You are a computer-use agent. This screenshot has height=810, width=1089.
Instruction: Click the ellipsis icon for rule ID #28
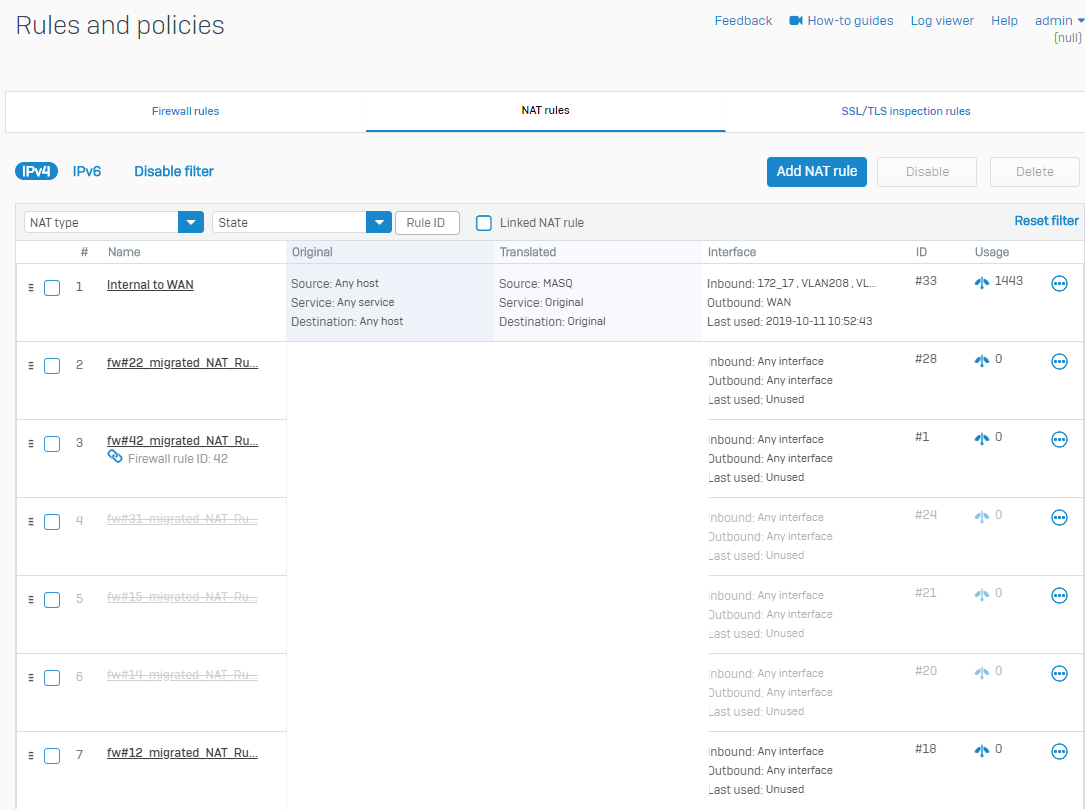1059,362
